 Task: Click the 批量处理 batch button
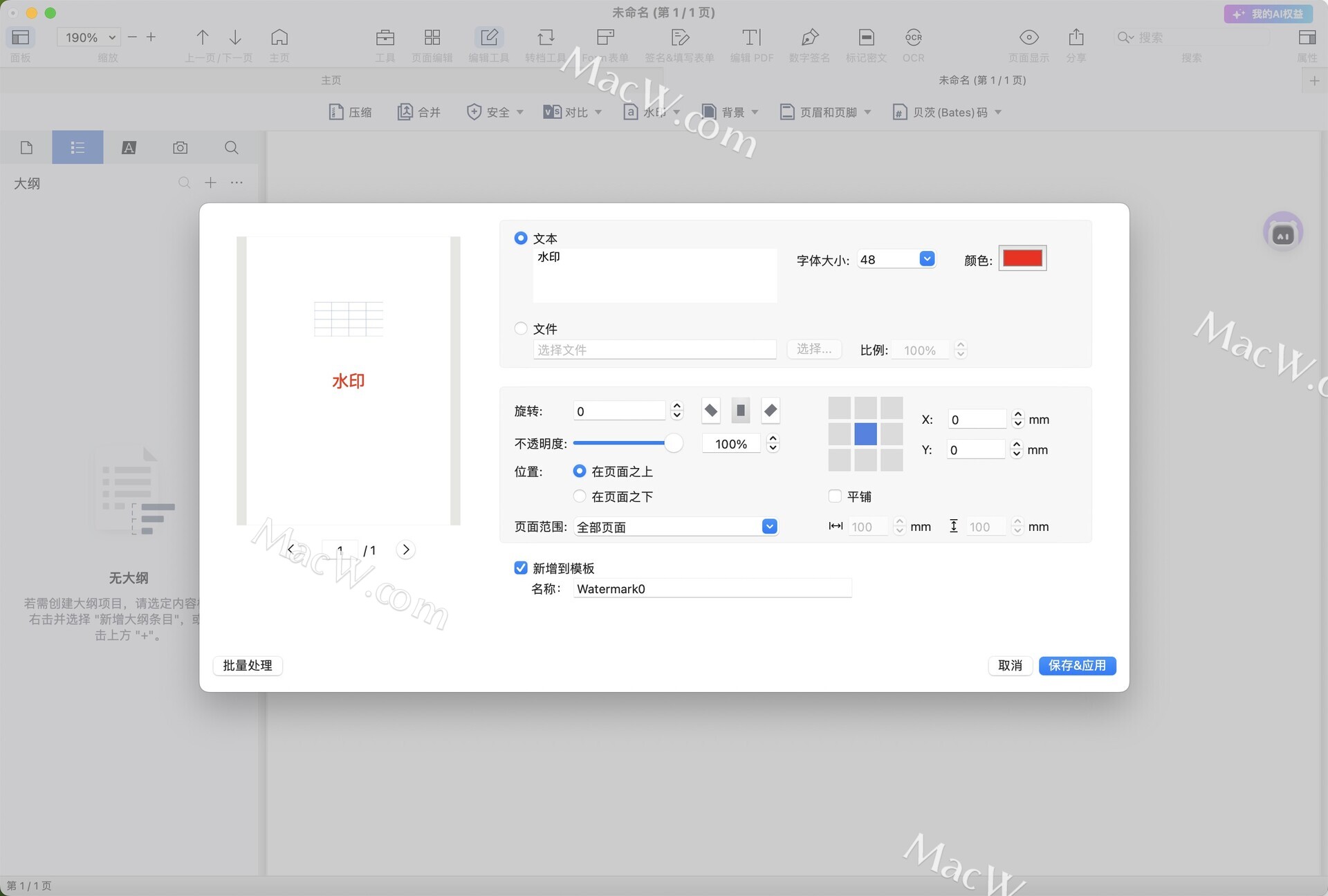[x=248, y=665]
